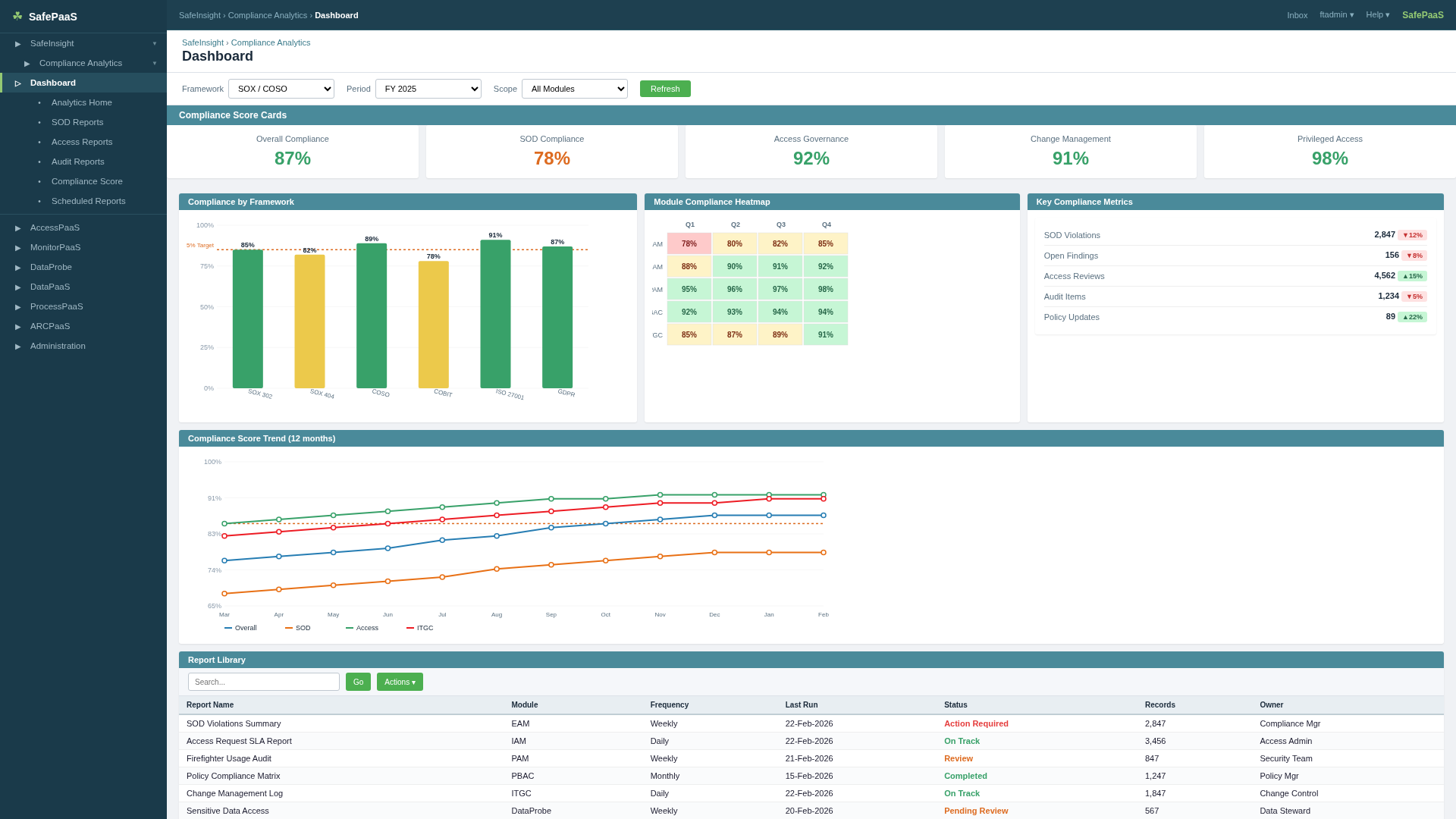Click the SafePaaS clover logo icon

tap(17, 16)
